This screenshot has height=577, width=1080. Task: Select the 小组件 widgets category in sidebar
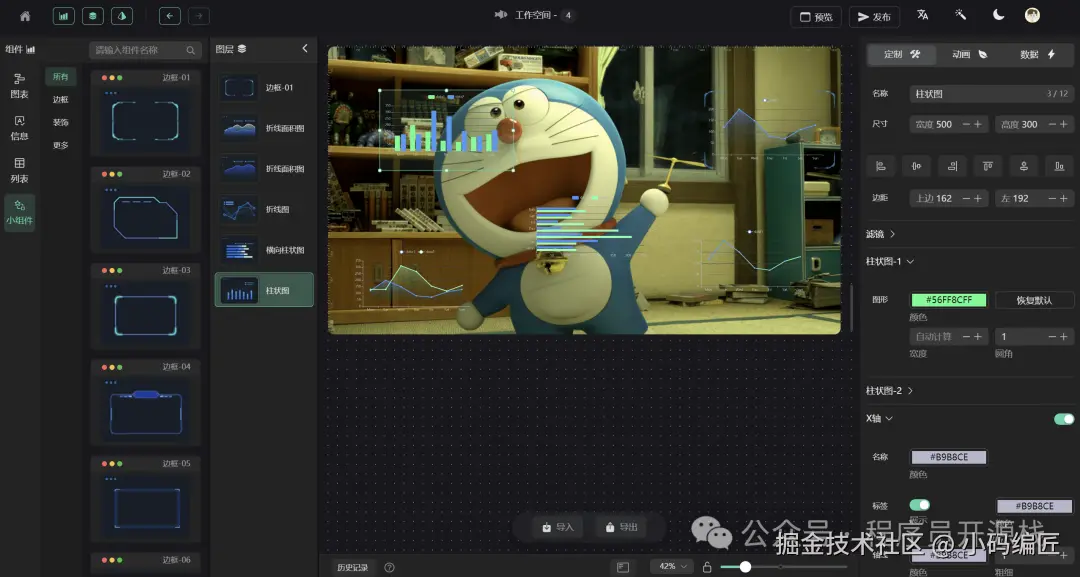click(x=19, y=213)
